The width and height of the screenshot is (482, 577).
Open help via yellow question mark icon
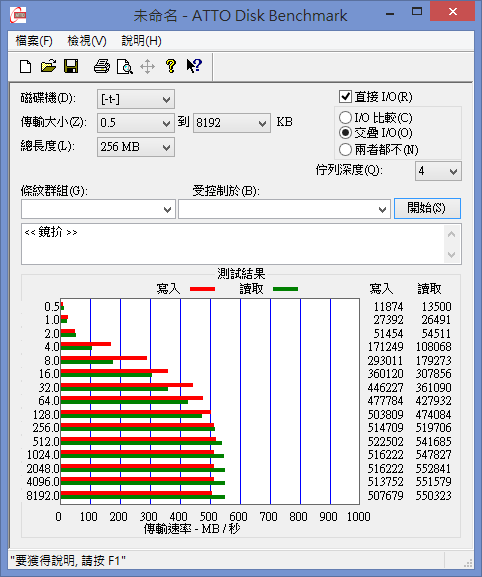click(x=171, y=66)
